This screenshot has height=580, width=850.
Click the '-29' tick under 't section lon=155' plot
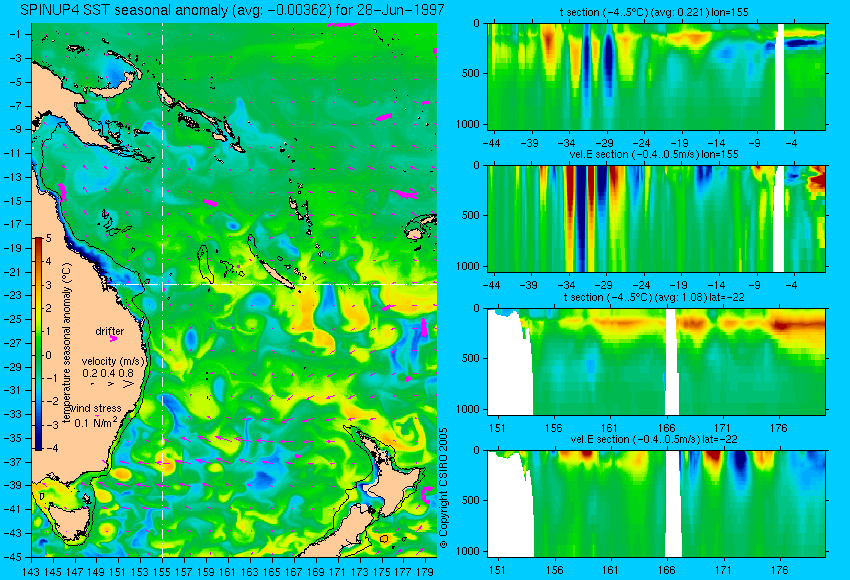point(604,143)
